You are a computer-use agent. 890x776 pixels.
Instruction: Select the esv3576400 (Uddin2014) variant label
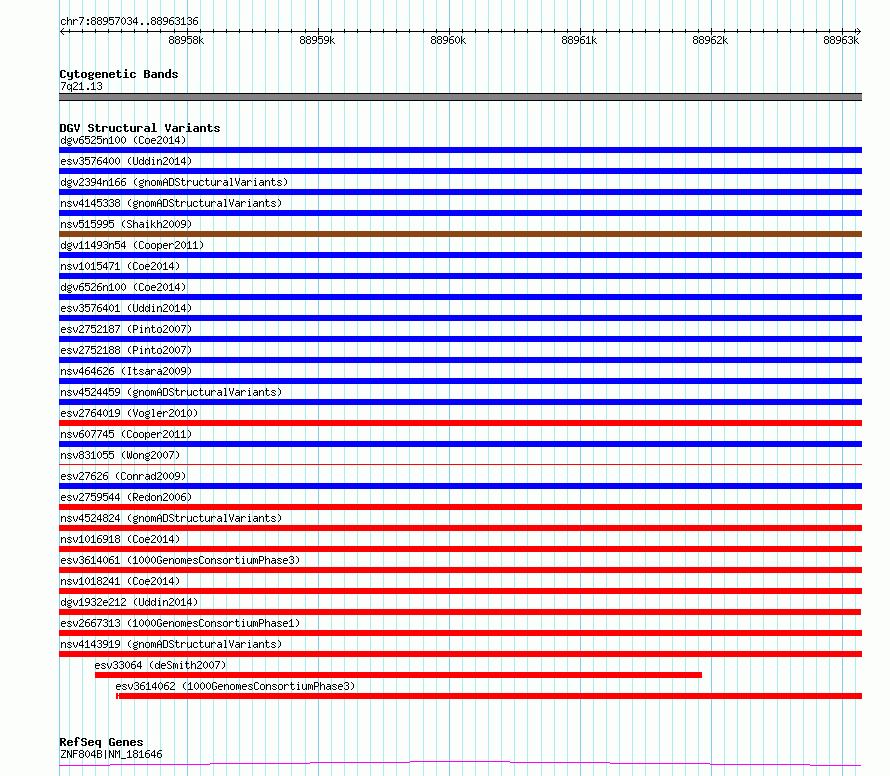click(126, 161)
